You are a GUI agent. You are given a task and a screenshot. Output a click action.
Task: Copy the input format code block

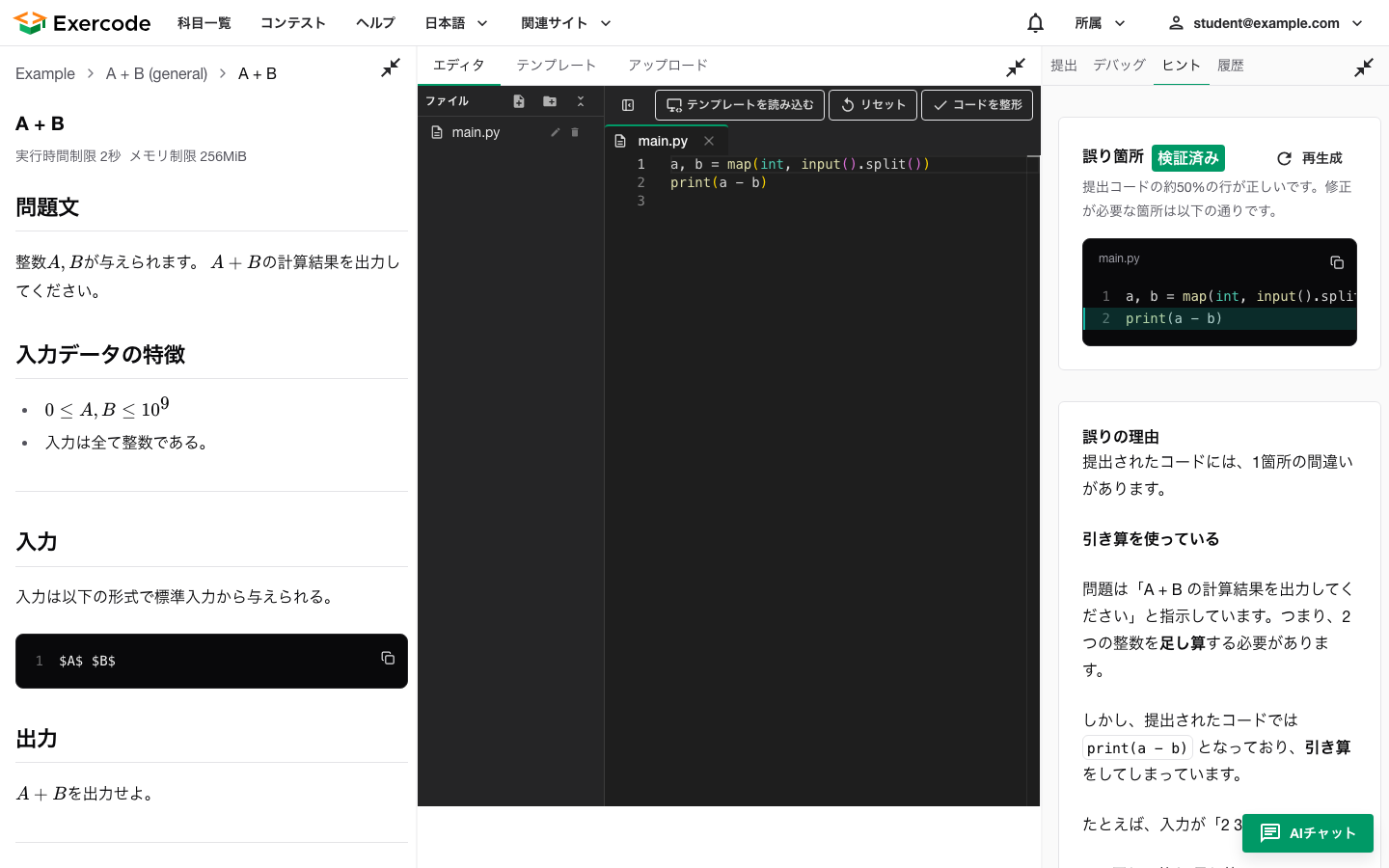tap(388, 658)
